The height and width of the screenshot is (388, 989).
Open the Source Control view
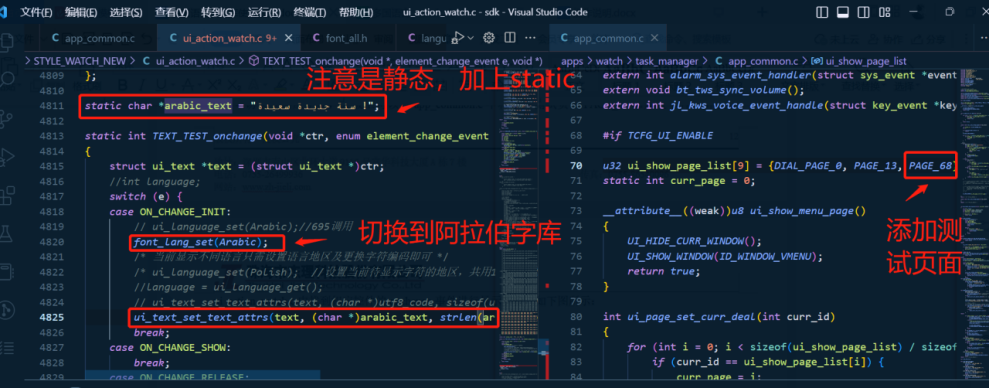[7, 118]
